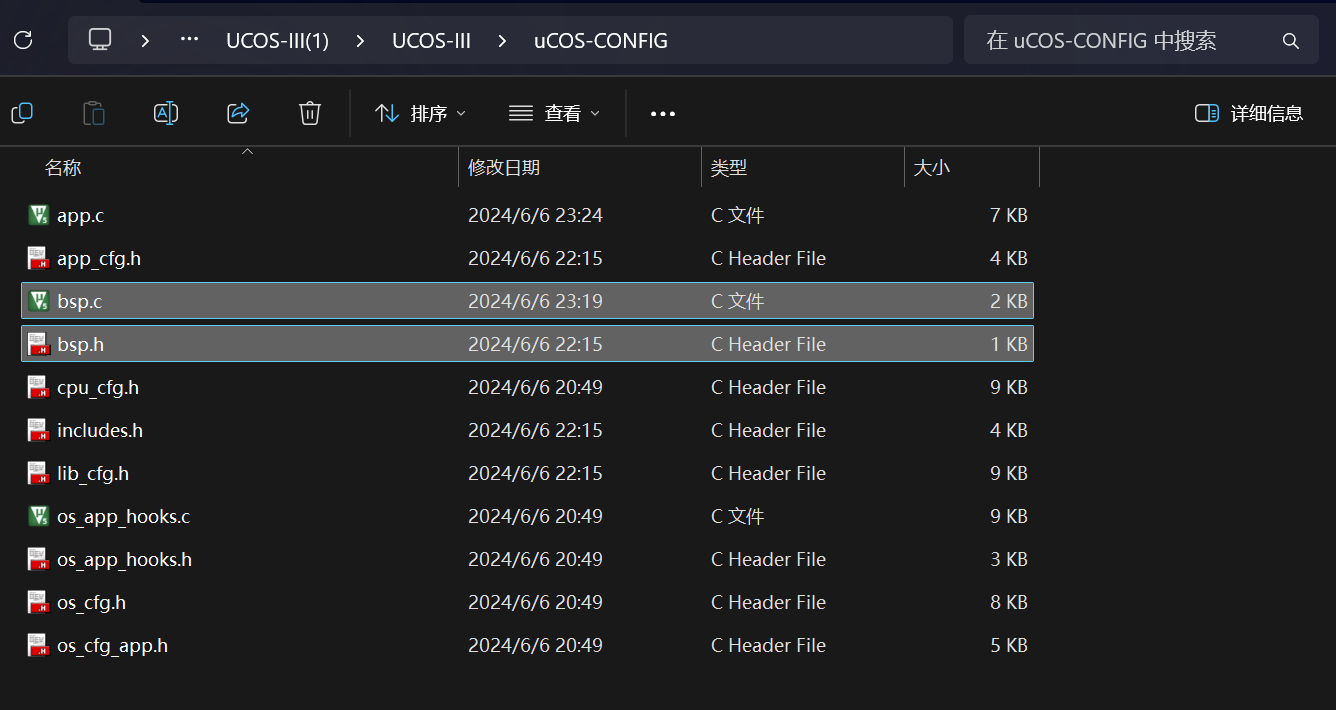The height and width of the screenshot is (710, 1336).
Task: Click the Copy toolbar icon
Action: [x=22, y=113]
